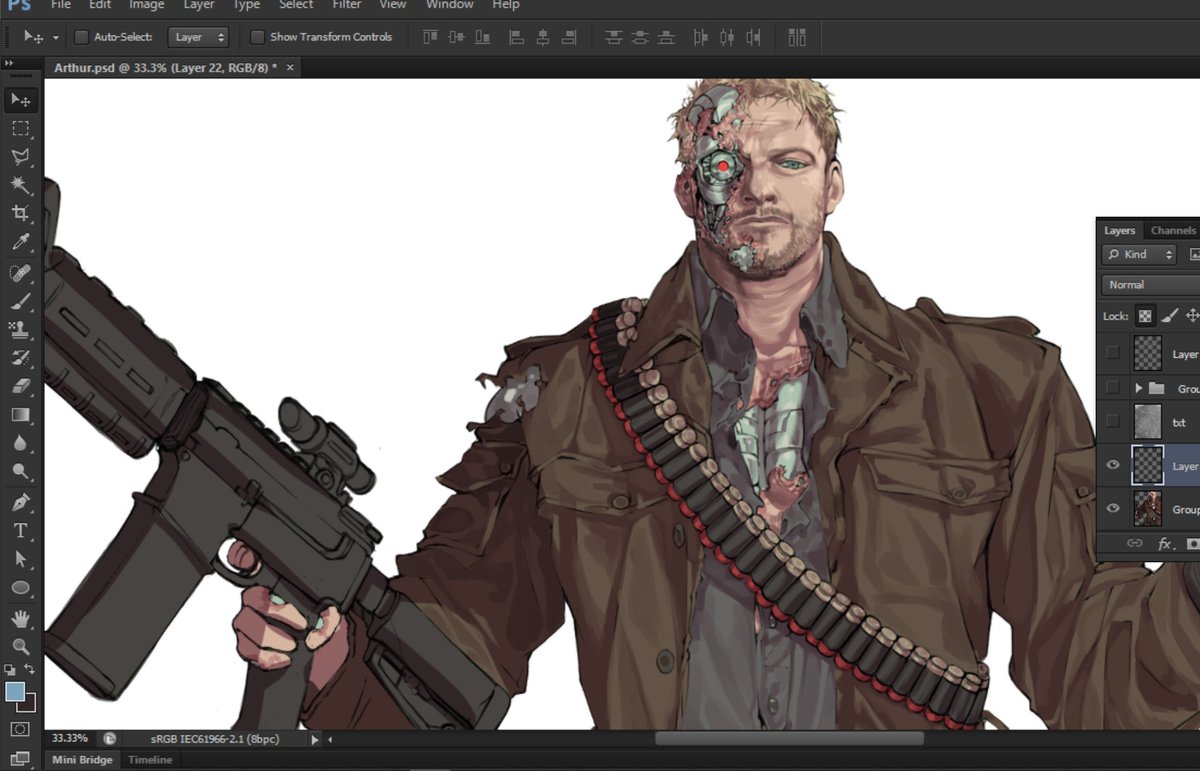This screenshot has width=1200, height=771.
Task: Select the Healing Brush tool
Action: tap(20, 272)
